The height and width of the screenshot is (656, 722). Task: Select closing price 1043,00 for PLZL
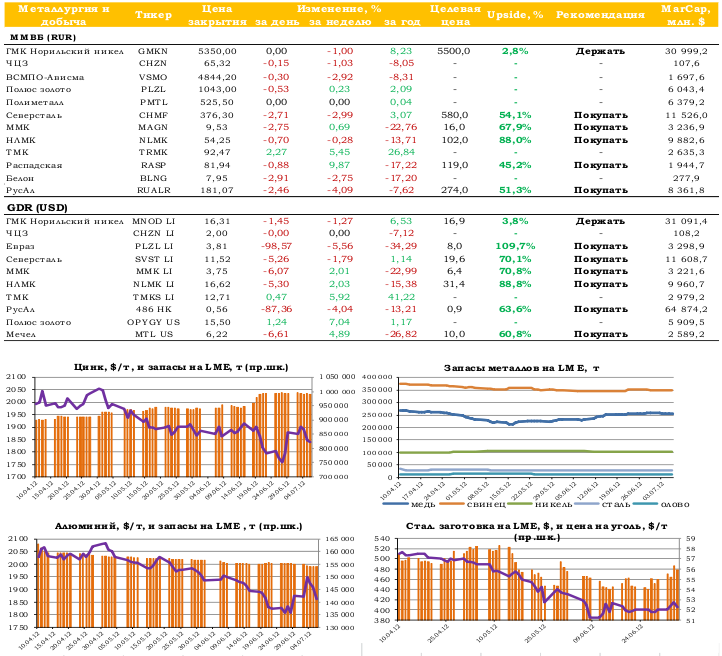click(217, 89)
